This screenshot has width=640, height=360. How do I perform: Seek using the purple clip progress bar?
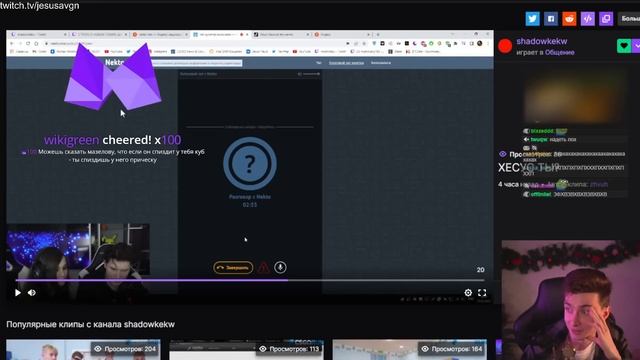tap(250, 280)
